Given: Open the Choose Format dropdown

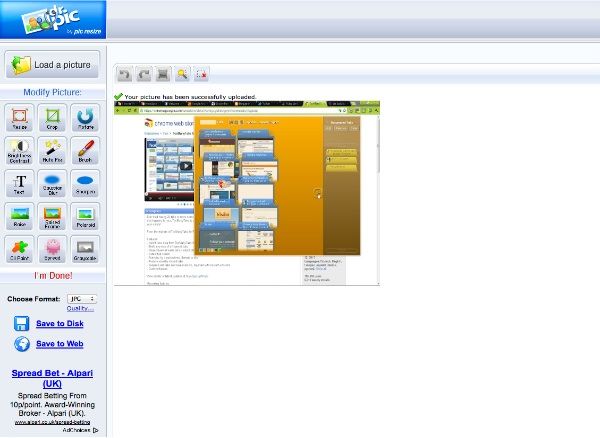Looking at the screenshot, I should [80, 298].
